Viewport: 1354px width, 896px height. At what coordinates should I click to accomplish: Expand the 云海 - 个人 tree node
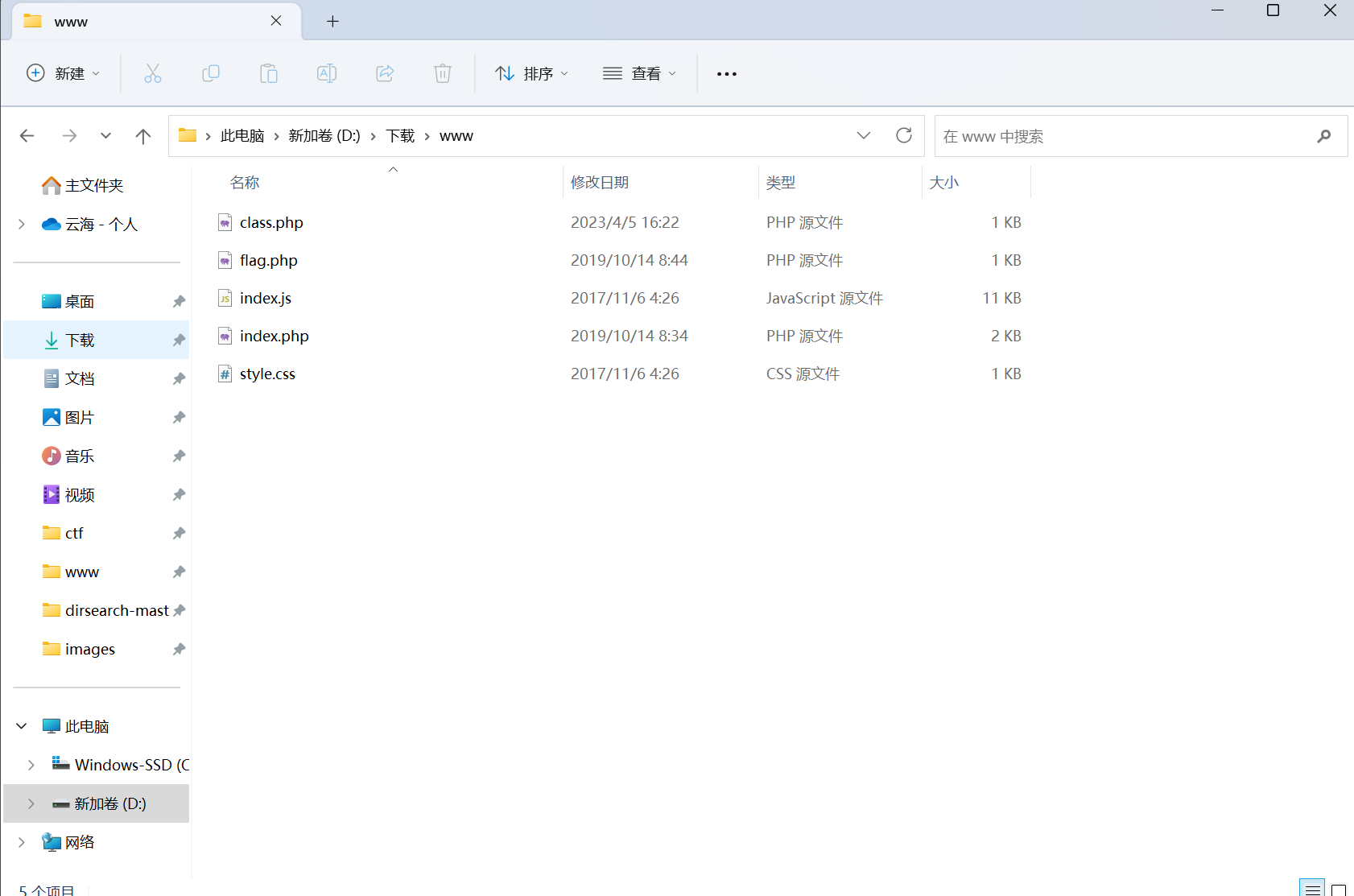tap(22, 224)
